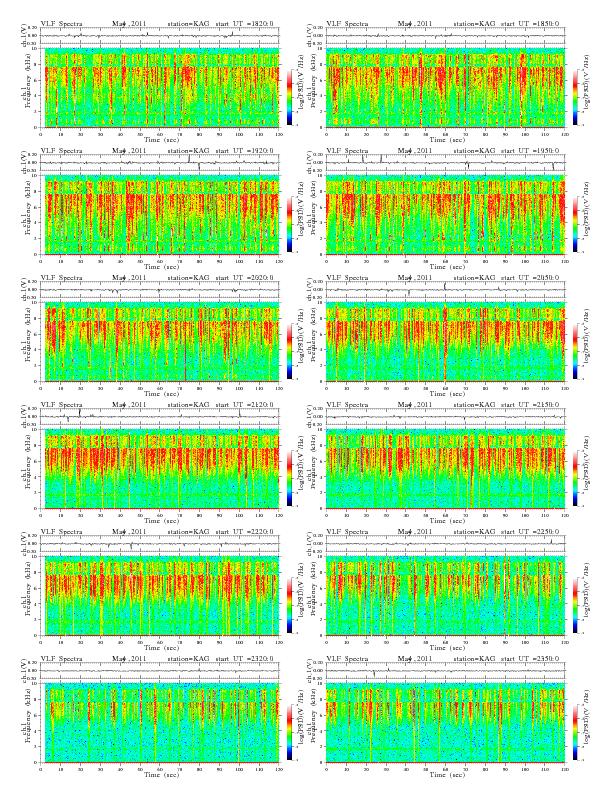The height and width of the screenshot is (792, 612).
Task: Select the ch.1 waveform strip above the 2320 spectrogram
Action: pos(160,671)
